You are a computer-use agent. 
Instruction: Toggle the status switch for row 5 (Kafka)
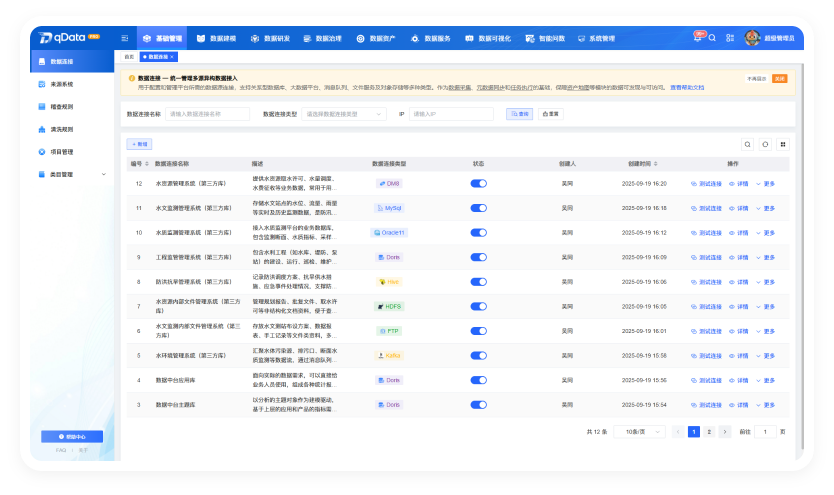click(x=479, y=355)
